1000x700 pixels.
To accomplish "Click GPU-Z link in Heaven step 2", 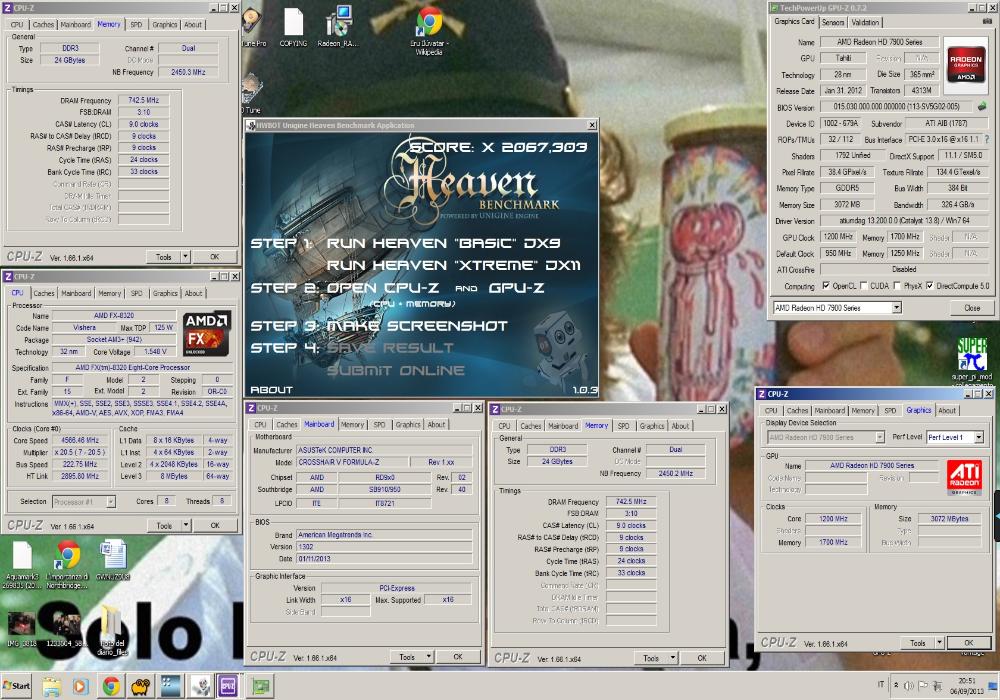I will coord(516,288).
